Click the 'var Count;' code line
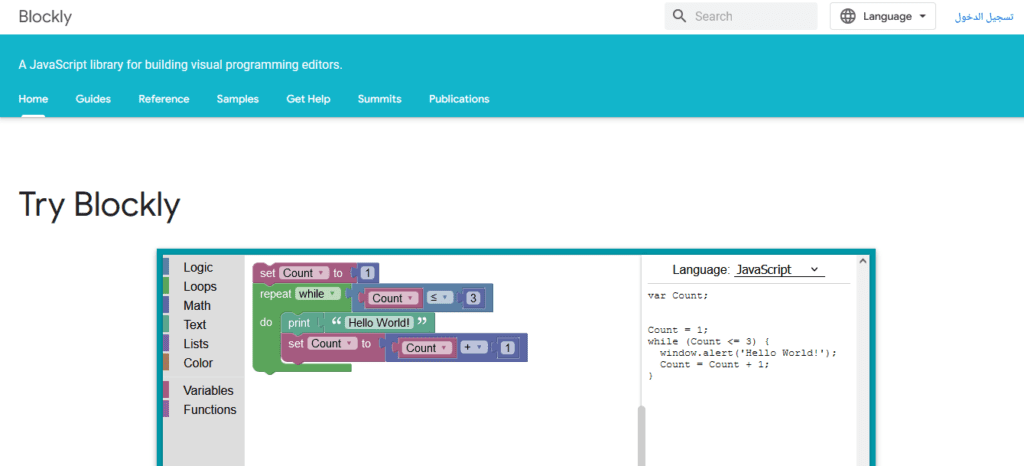This screenshot has width=1024, height=466. coord(677,296)
